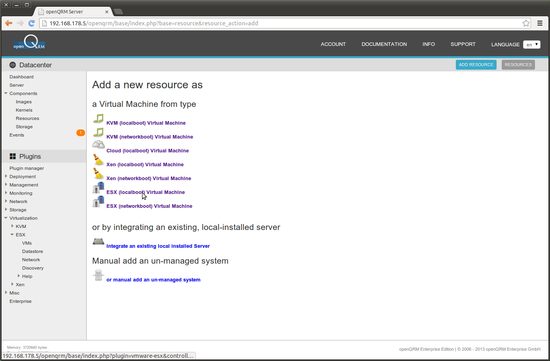
Task: Select Datastore under the ESX tree
Action: click(32, 251)
